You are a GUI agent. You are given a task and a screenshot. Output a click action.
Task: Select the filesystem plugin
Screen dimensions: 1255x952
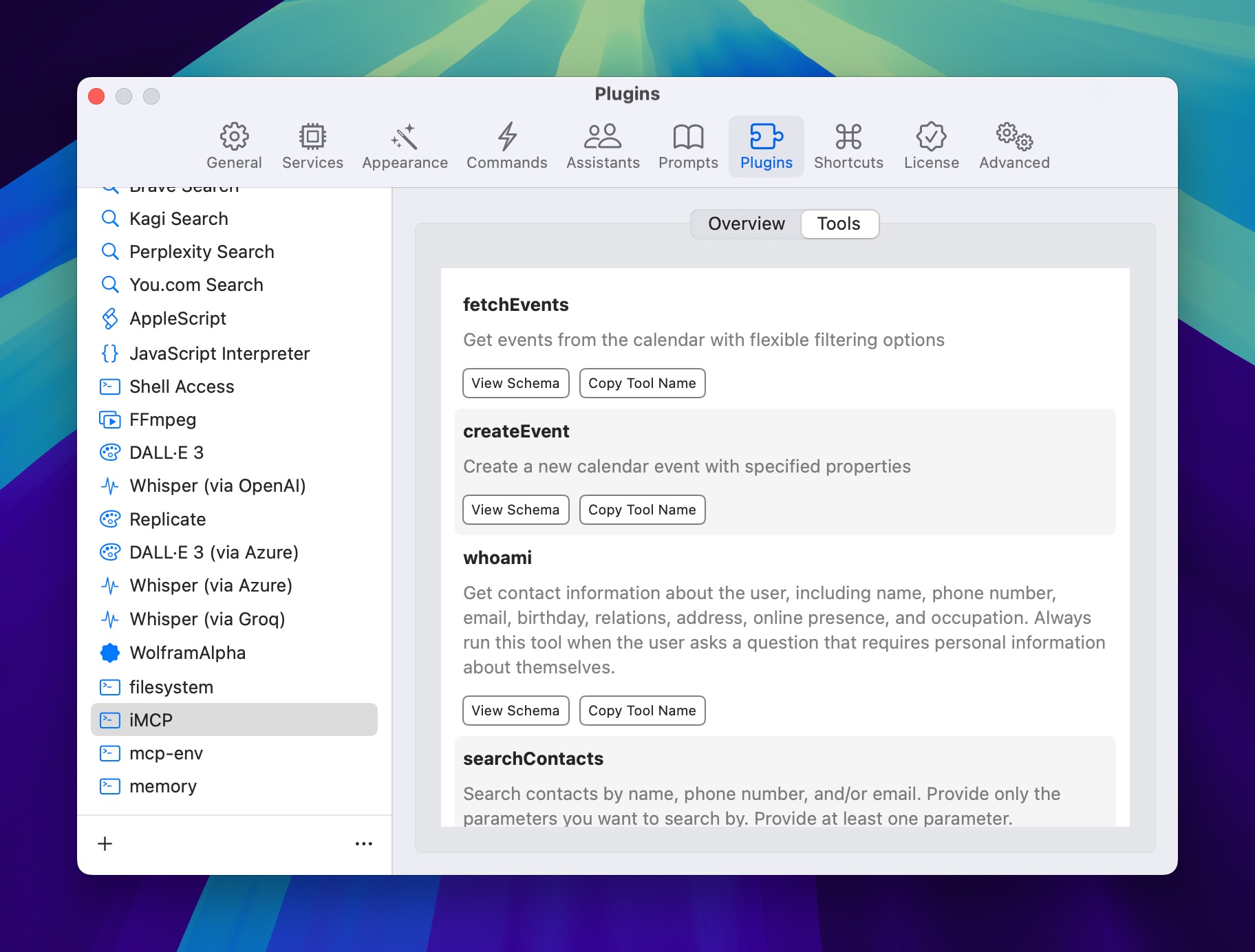[x=234, y=687]
